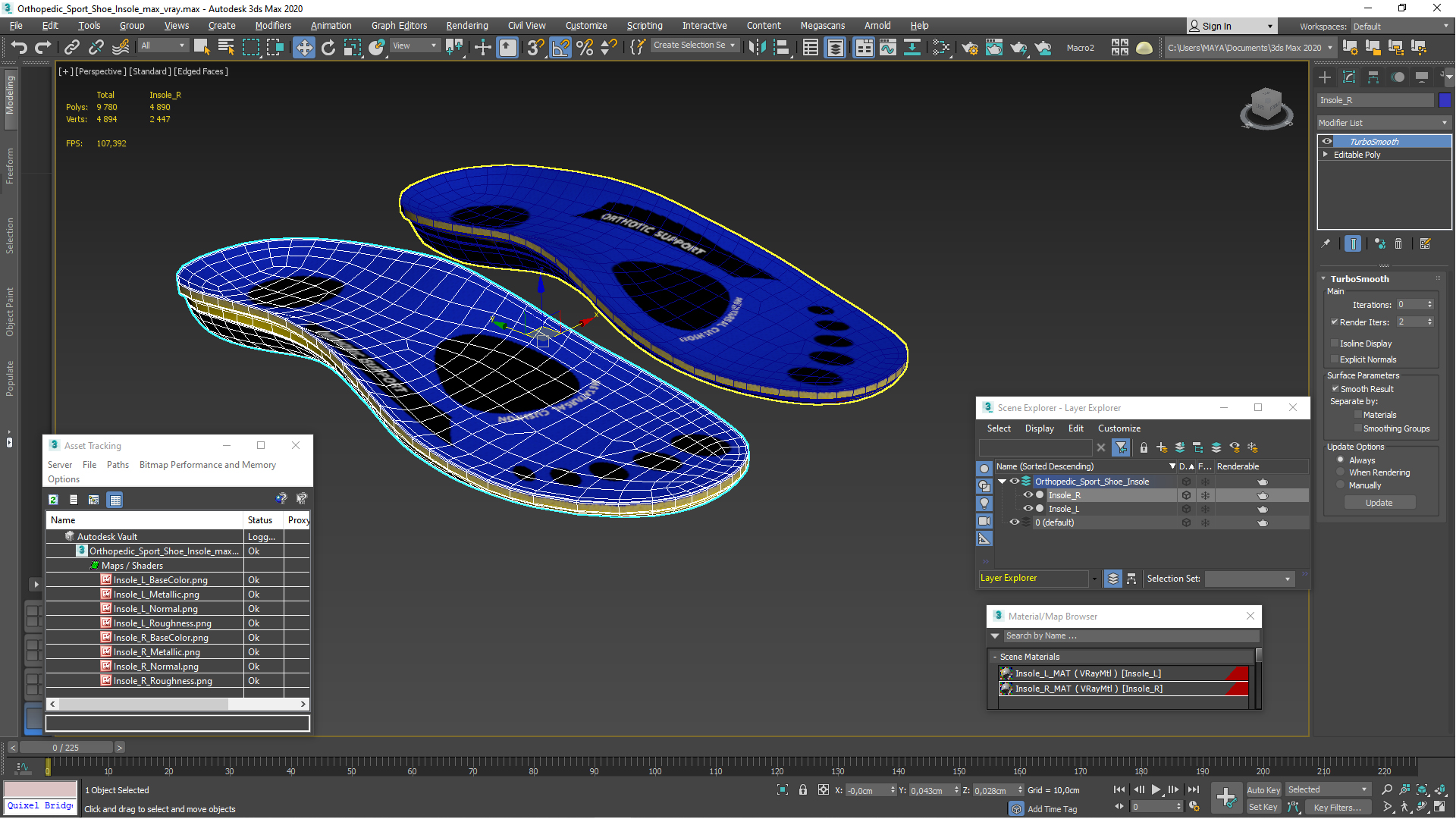Activate Select and Rotate tool

[x=328, y=48]
